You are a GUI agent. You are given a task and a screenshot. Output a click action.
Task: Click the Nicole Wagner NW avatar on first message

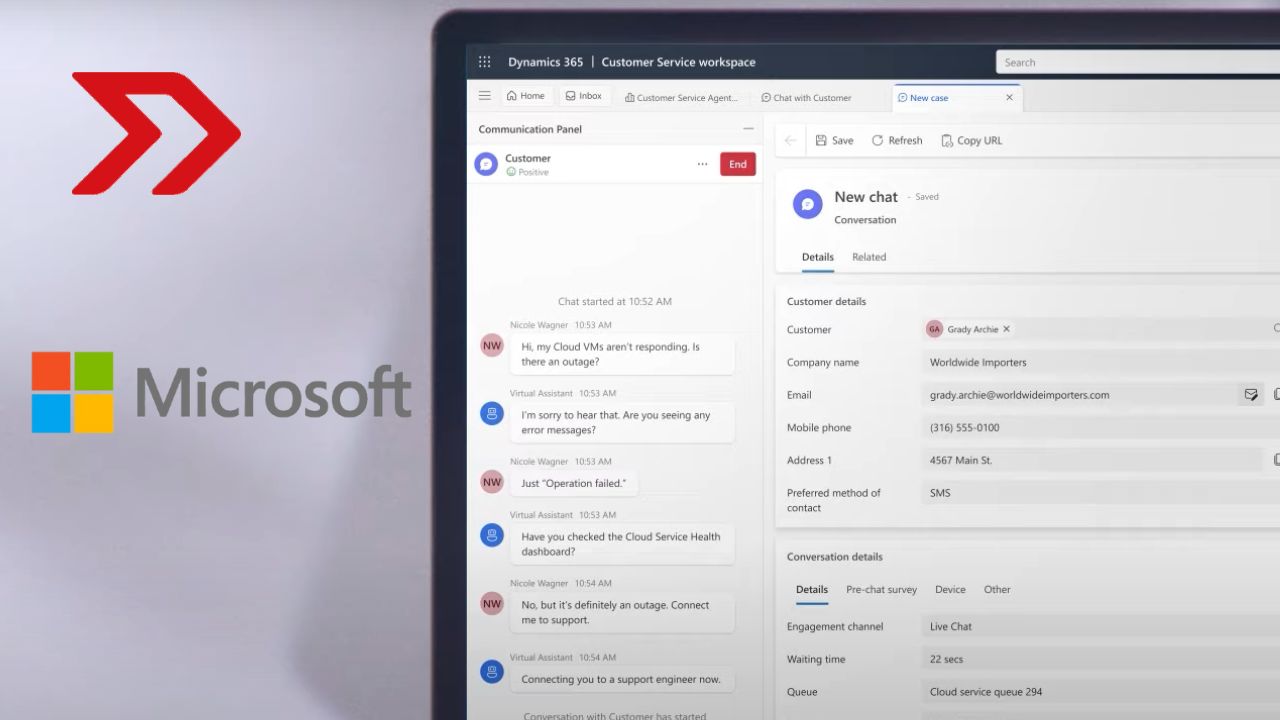pyautogui.click(x=491, y=346)
